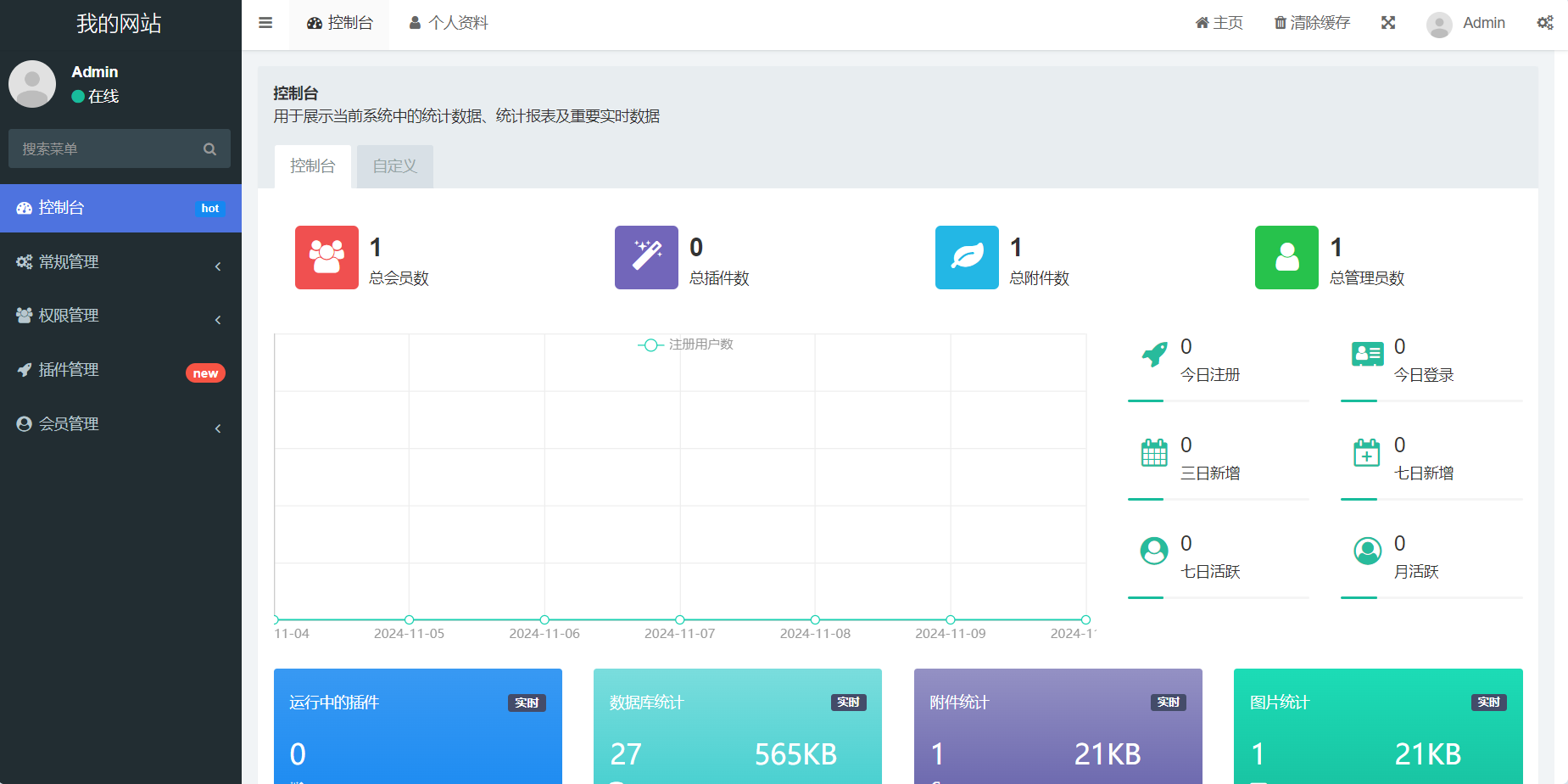
Task: Click the 清除缓存 button
Action: pyautogui.click(x=1311, y=22)
